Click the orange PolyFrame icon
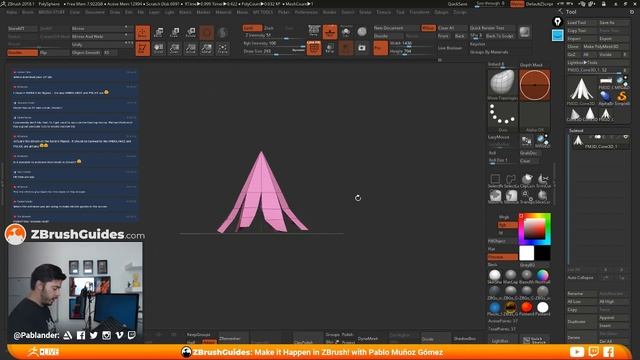The width and height of the screenshot is (640, 360). pyautogui.click(x=314, y=48)
